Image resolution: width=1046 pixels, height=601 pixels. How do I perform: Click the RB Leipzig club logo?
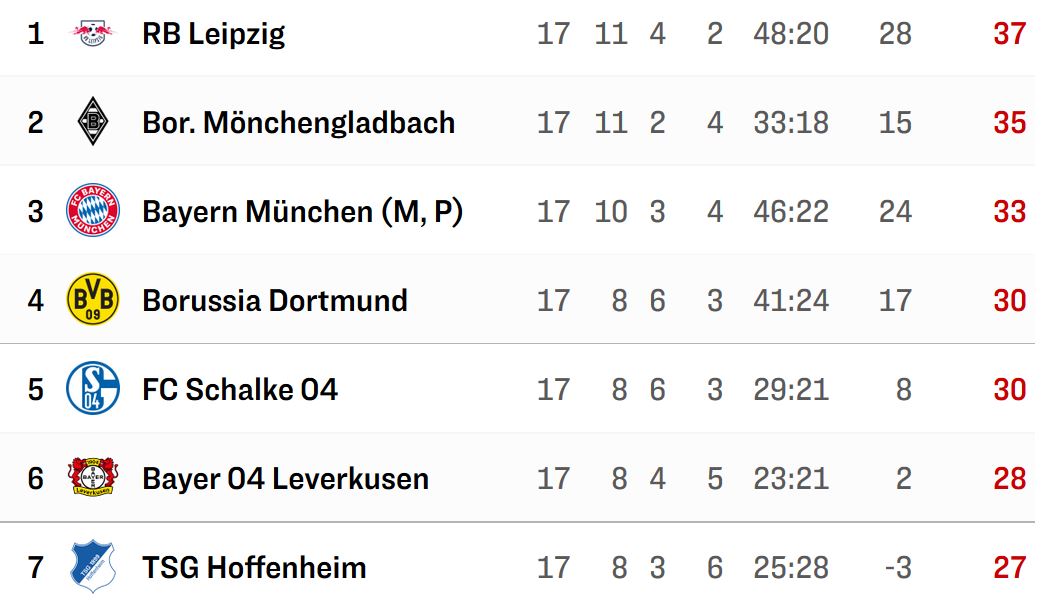[x=93, y=33]
